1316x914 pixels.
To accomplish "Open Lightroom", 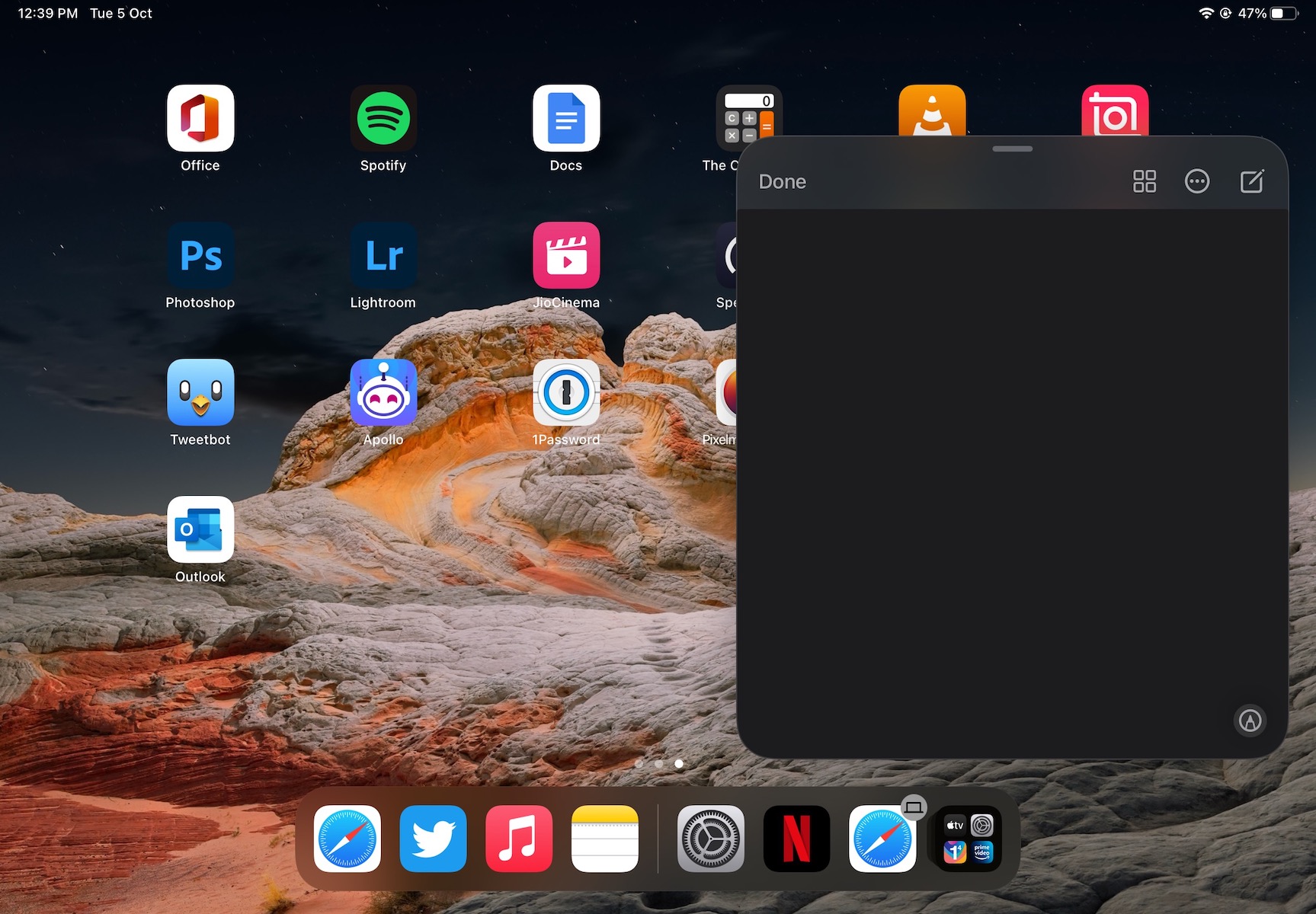I will tap(383, 256).
